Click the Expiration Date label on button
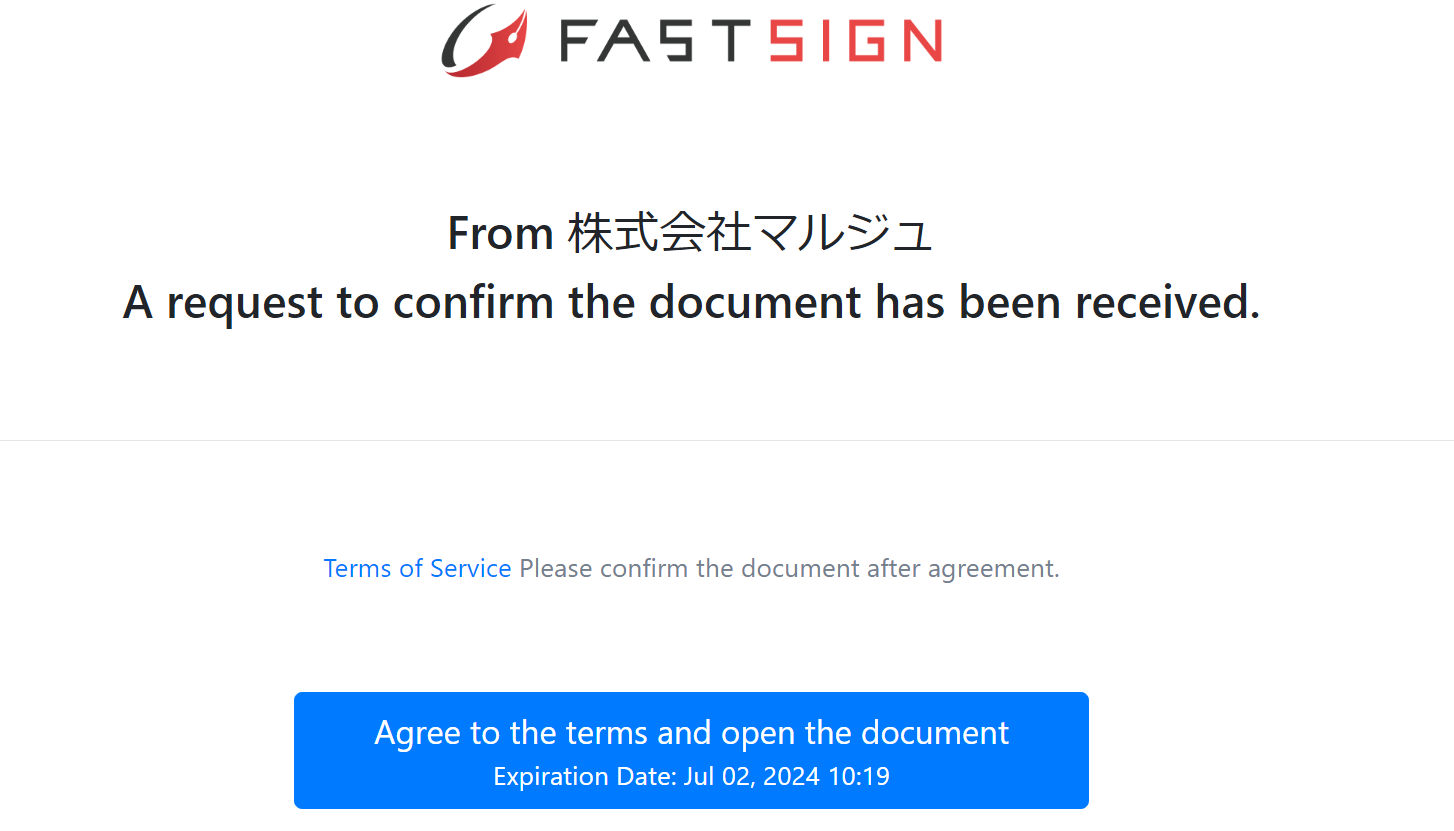 click(585, 777)
